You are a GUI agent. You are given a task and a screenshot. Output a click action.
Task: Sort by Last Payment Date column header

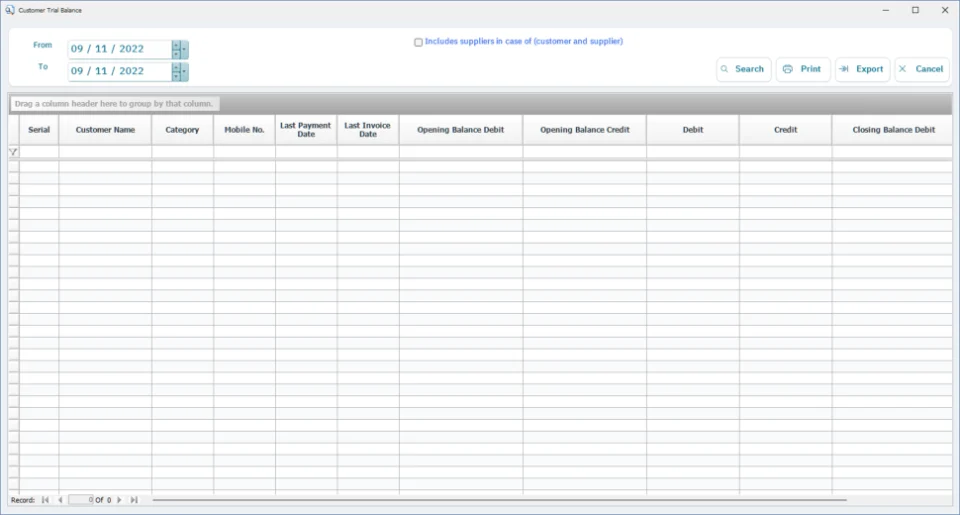tap(306, 130)
